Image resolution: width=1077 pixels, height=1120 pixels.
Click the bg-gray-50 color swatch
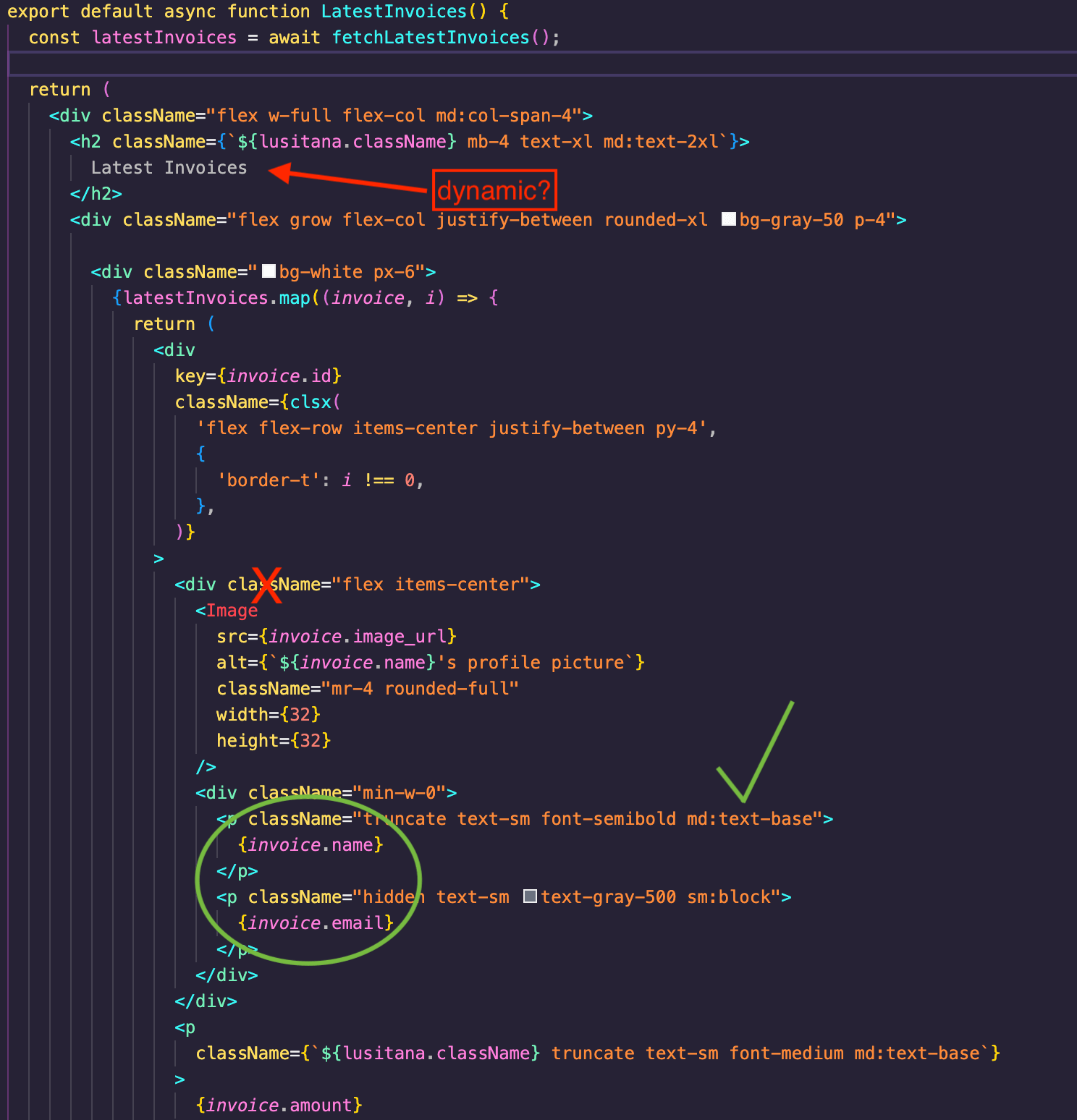point(729,219)
